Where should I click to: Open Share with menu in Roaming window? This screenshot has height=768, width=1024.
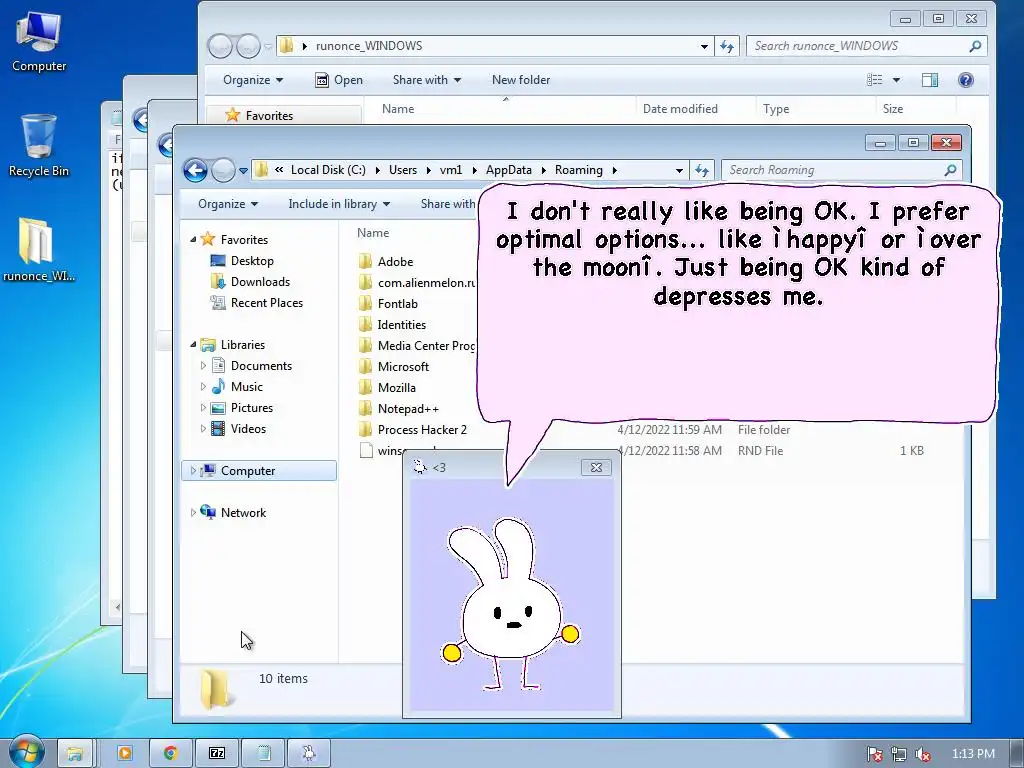448,204
